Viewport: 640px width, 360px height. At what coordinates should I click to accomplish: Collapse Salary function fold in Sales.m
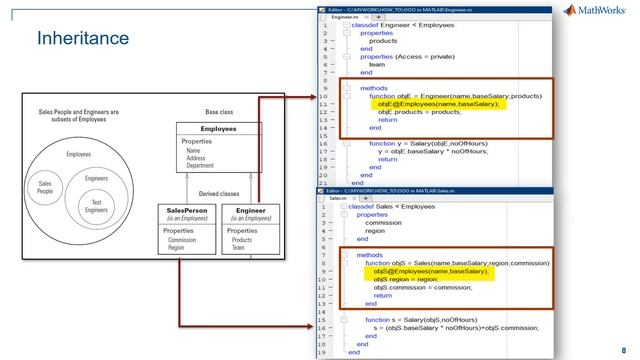(x=344, y=320)
